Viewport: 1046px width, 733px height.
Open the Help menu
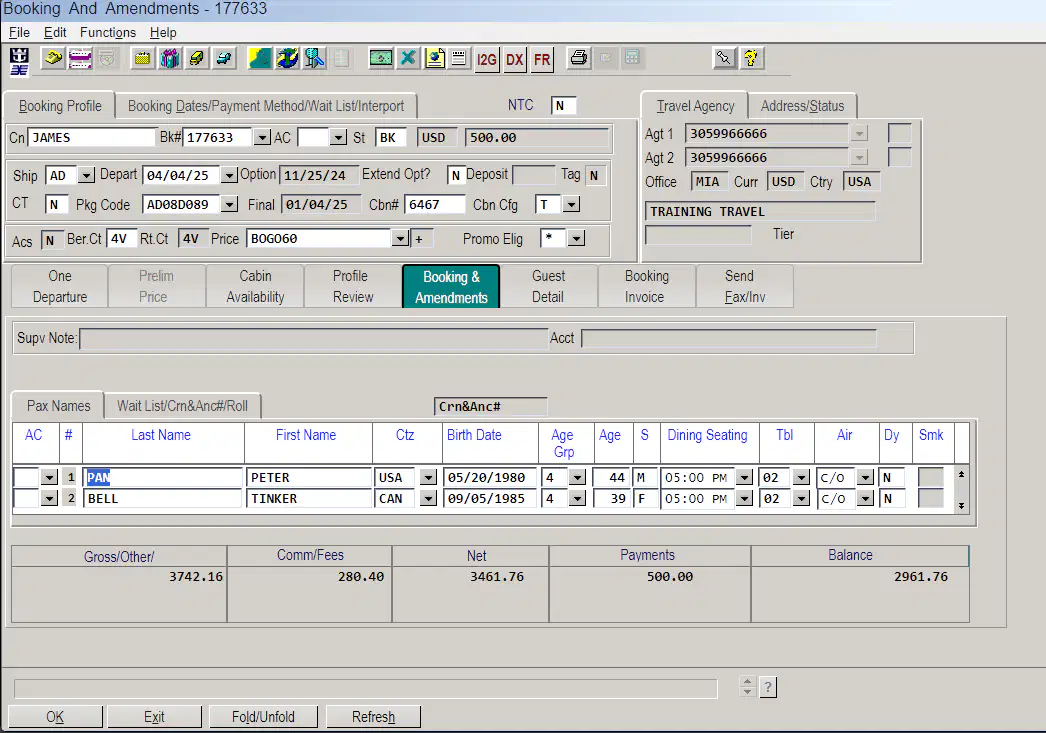pos(163,33)
